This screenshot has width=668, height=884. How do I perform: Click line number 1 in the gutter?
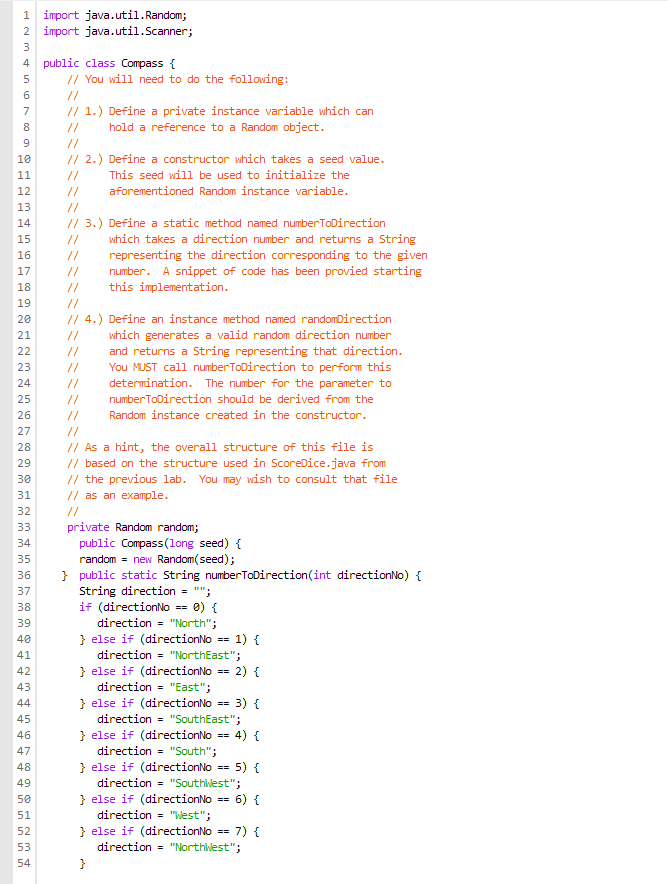[x=26, y=15]
